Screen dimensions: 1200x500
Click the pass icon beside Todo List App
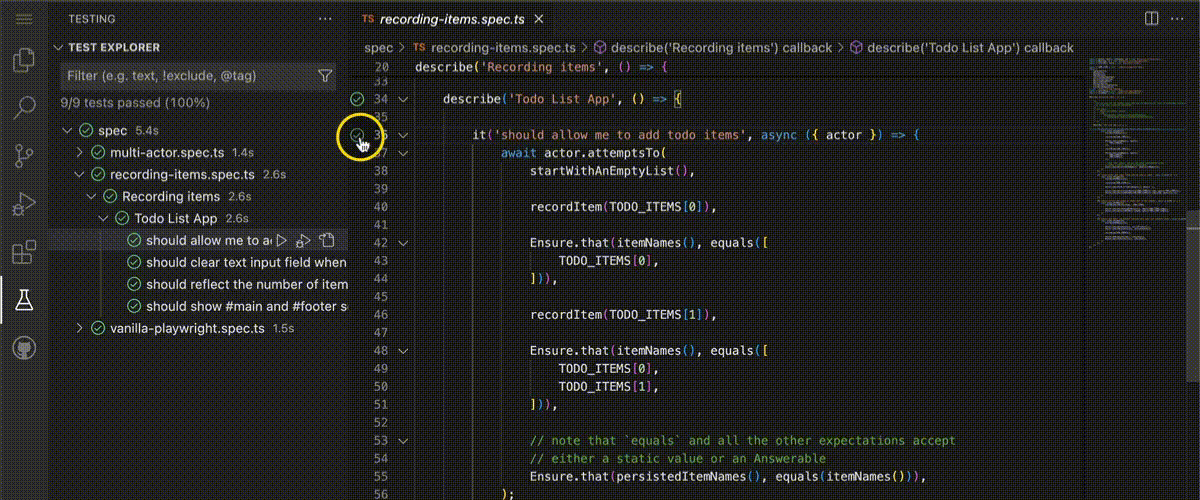[123, 218]
